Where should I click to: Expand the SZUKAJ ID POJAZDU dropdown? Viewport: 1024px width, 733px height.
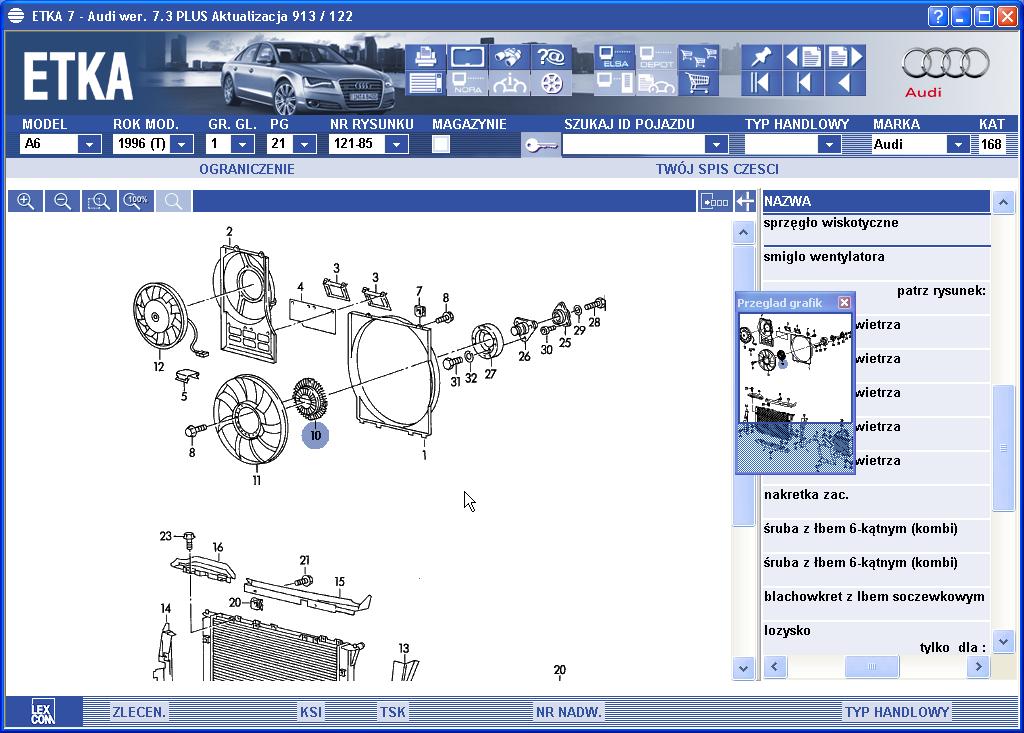coord(716,144)
